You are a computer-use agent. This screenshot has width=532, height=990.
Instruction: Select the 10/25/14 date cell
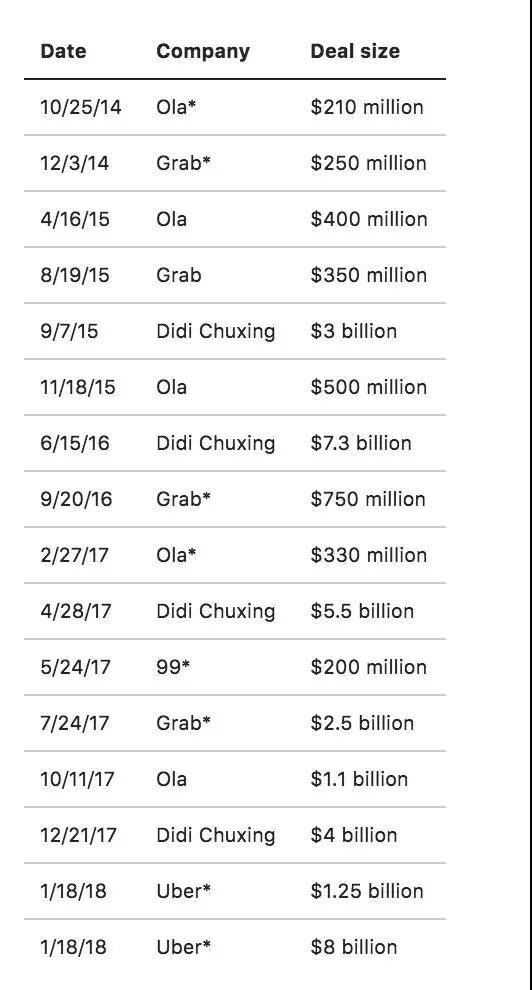(x=80, y=107)
